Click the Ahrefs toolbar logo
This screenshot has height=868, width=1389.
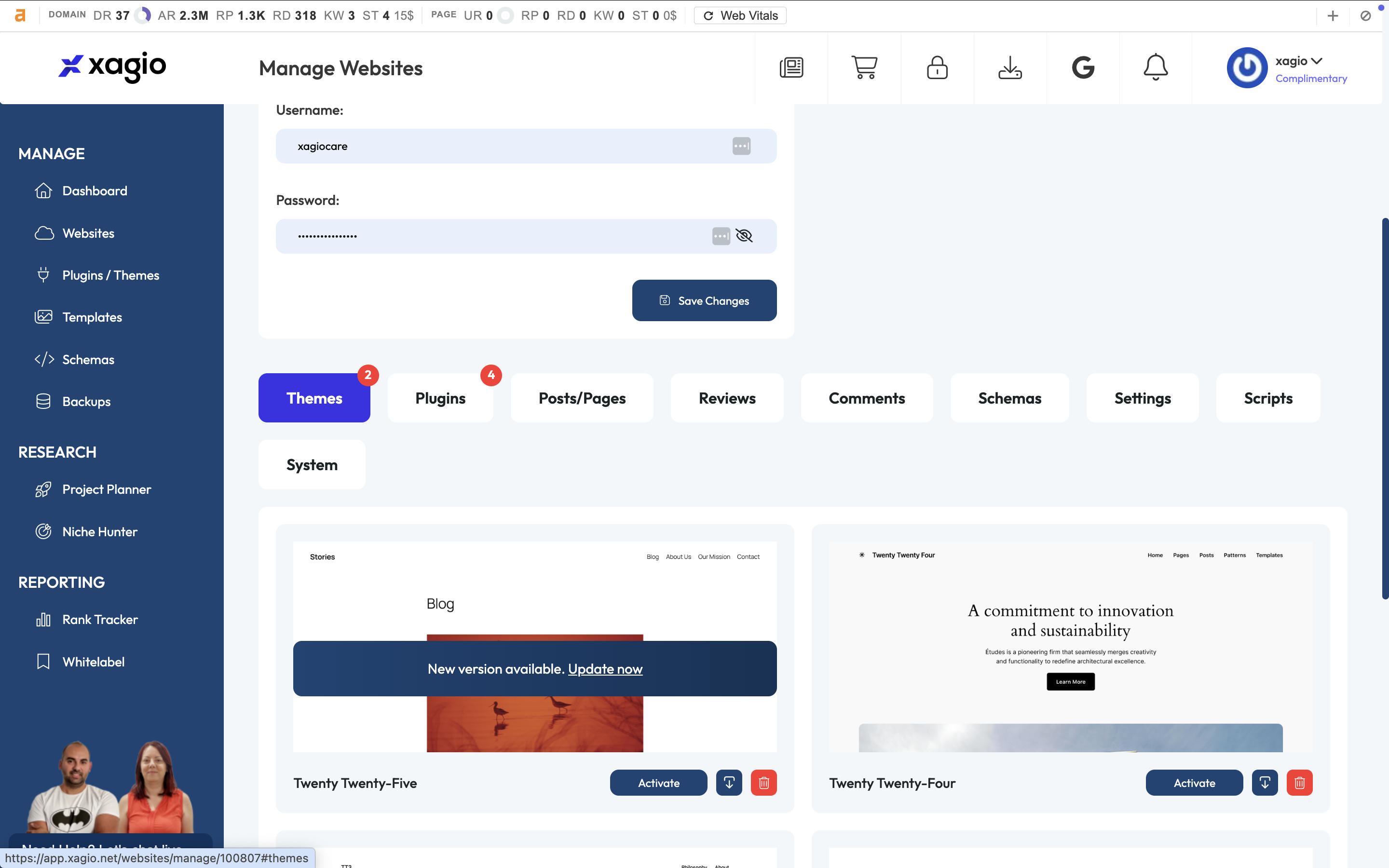click(x=20, y=15)
